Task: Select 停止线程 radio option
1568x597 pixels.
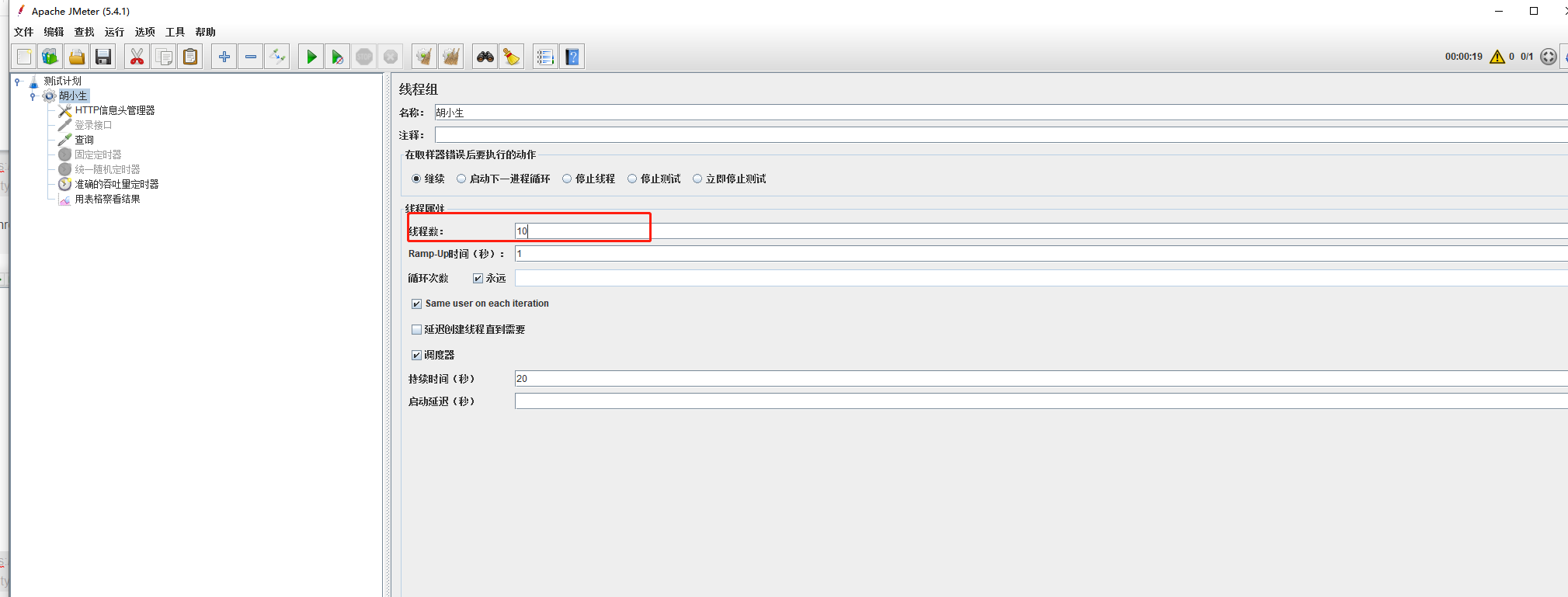Action: pyautogui.click(x=589, y=179)
